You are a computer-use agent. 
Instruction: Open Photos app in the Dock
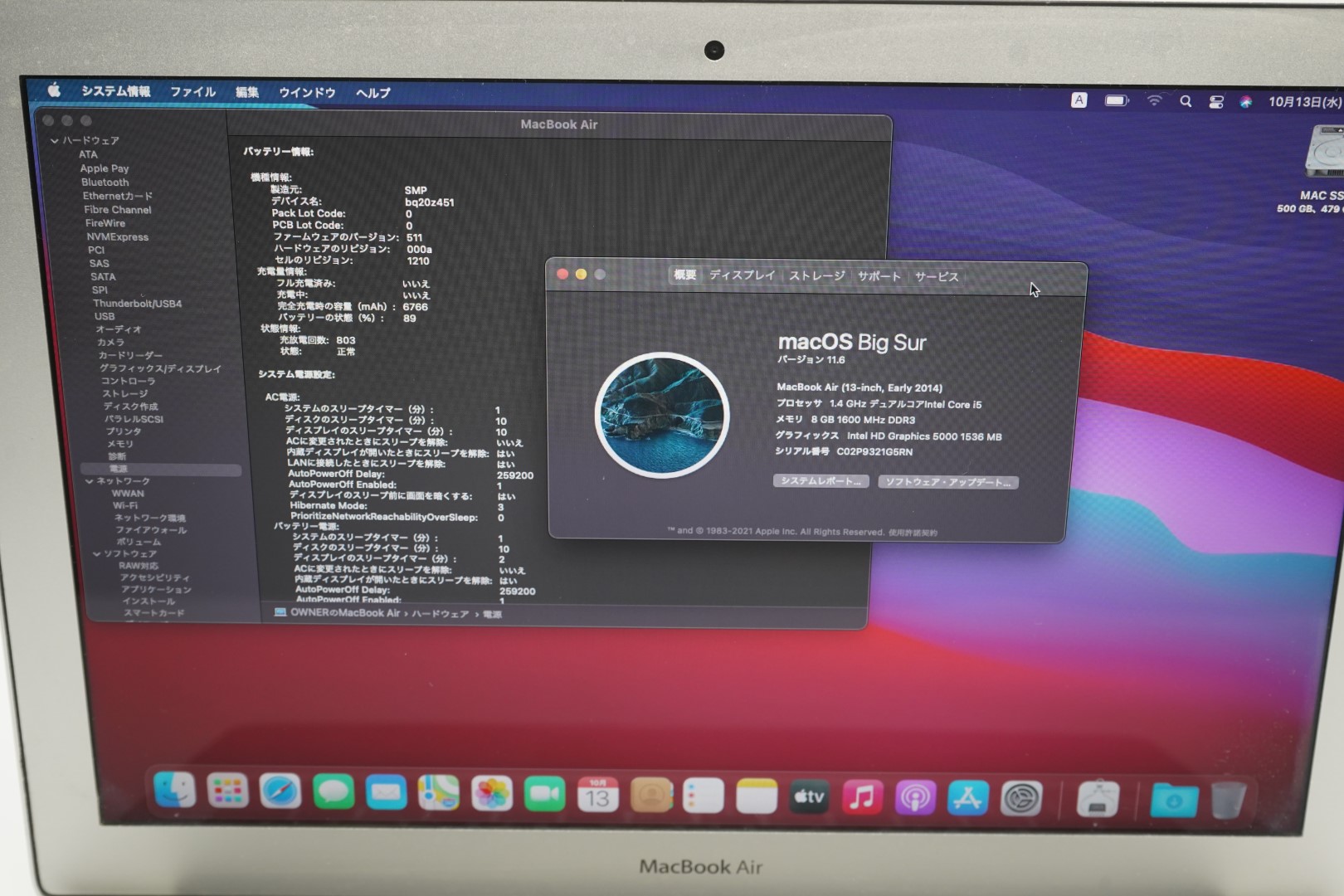[x=491, y=795]
